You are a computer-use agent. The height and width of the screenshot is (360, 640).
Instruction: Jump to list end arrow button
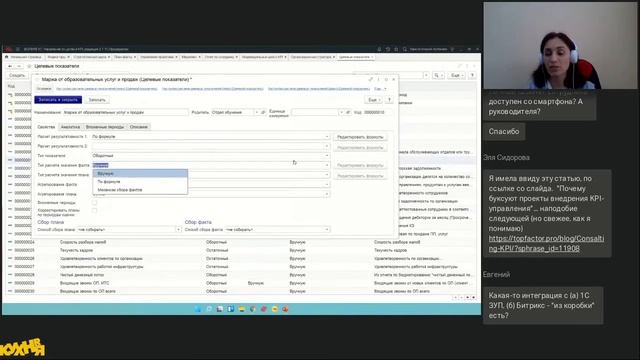[473, 298]
